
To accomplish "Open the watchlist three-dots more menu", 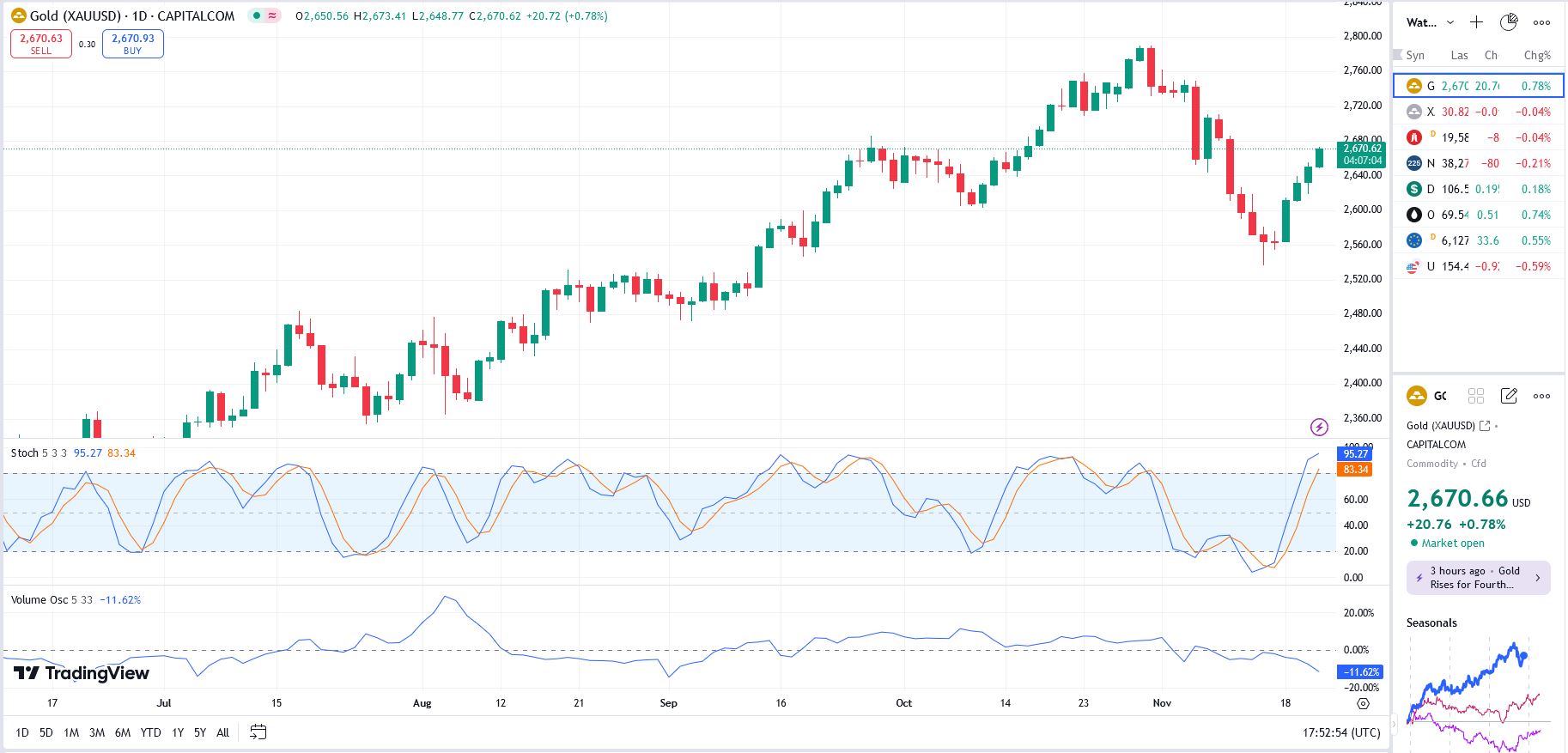I will [1541, 22].
